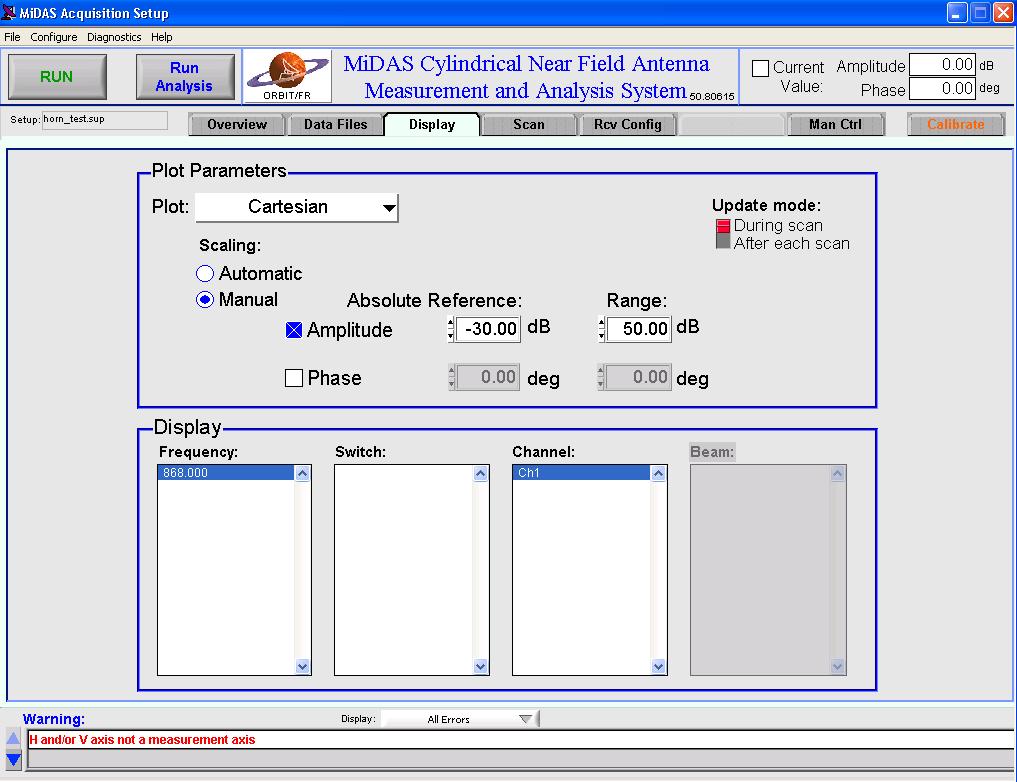Open the Configure menu
The image size is (1017, 782).
point(54,37)
